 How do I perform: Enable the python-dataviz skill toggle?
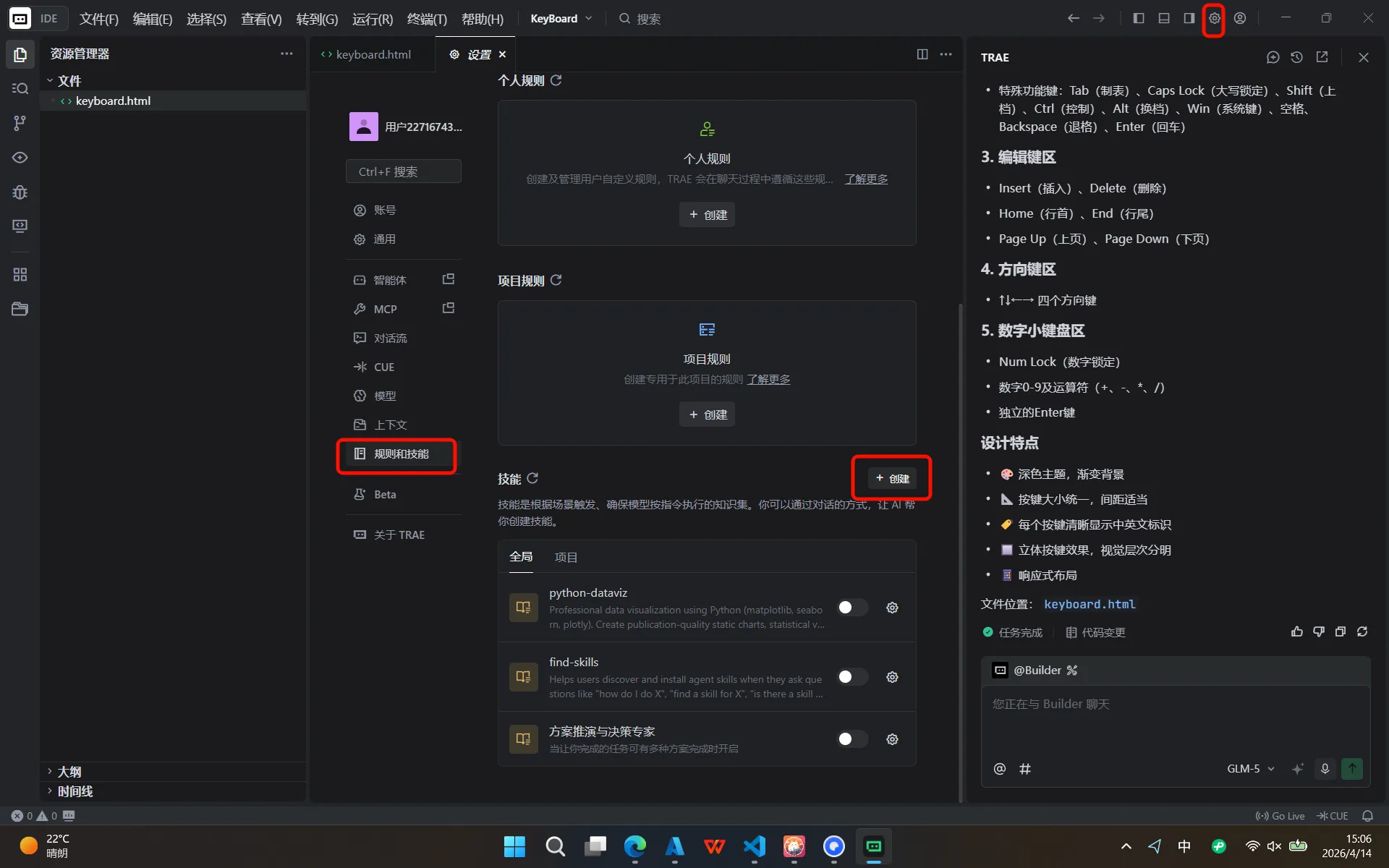click(x=852, y=608)
